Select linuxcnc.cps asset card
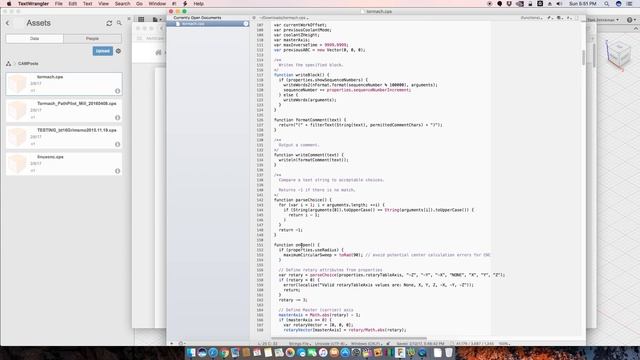This screenshot has height=360, width=640. (64, 164)
